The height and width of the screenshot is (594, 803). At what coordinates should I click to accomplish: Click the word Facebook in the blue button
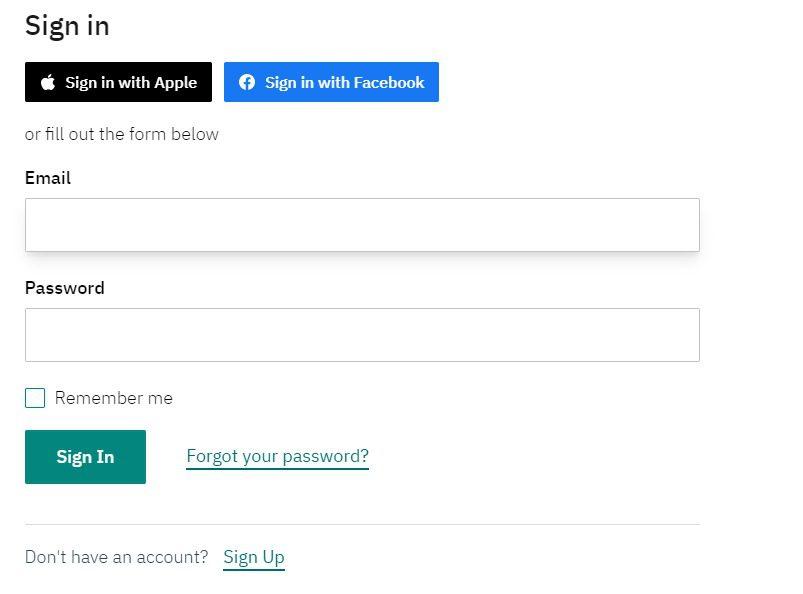coord(389,82)
